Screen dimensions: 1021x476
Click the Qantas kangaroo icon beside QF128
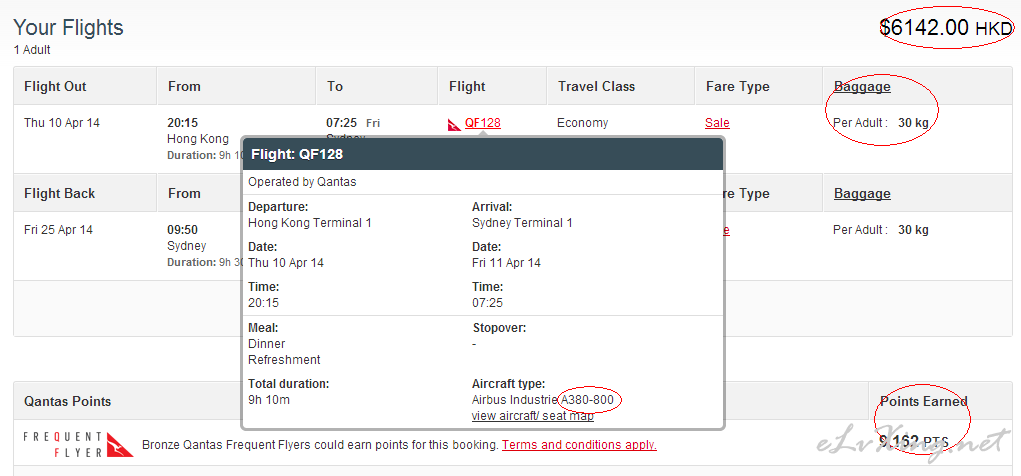click(455, 124)
